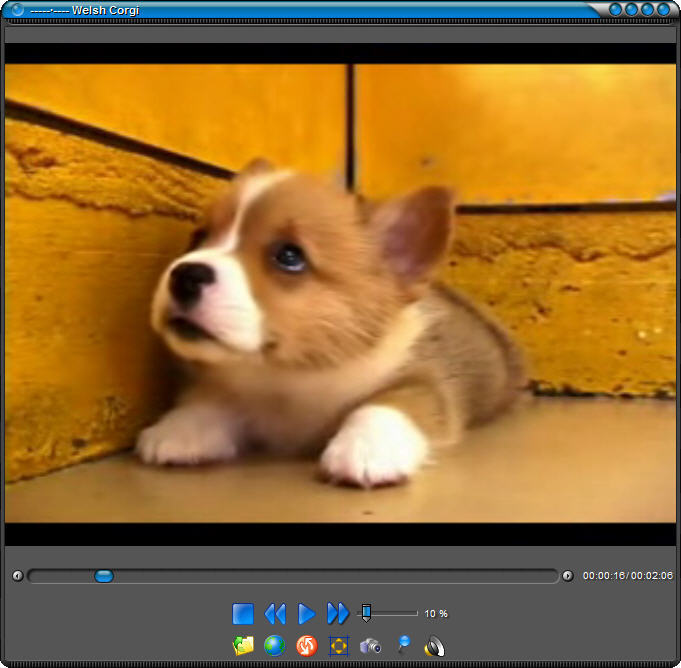The width and height of the screenshot is (681, 668).
Task: Step forward with seek bar's right arrow
Action: (568, 576)
